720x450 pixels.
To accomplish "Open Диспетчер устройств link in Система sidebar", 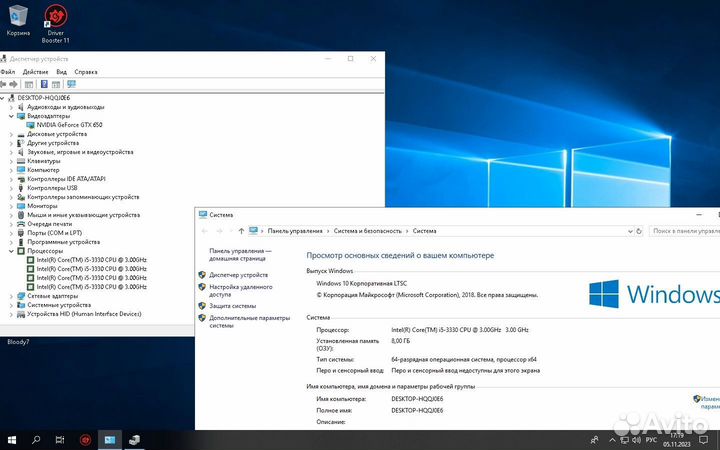I will [x=238, y=275].
